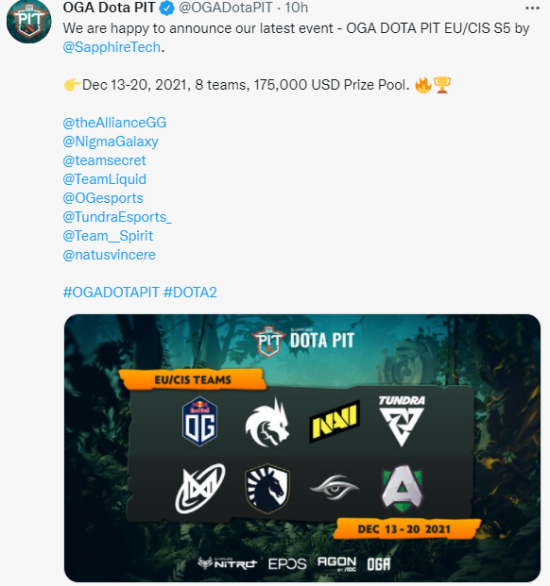Open the @TeamLiquid mention link

[x=105, y=179]
